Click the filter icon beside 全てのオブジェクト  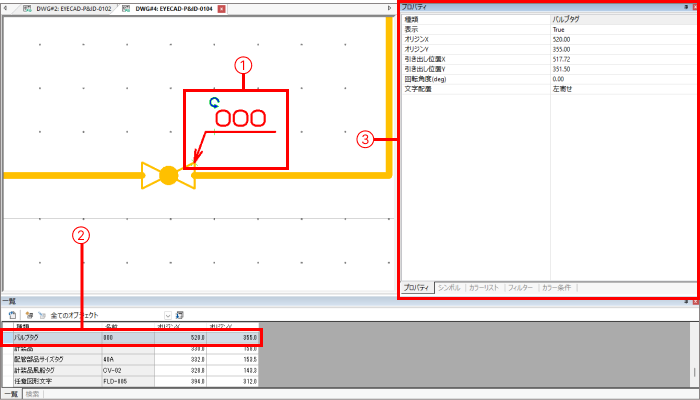pos(43,314)
